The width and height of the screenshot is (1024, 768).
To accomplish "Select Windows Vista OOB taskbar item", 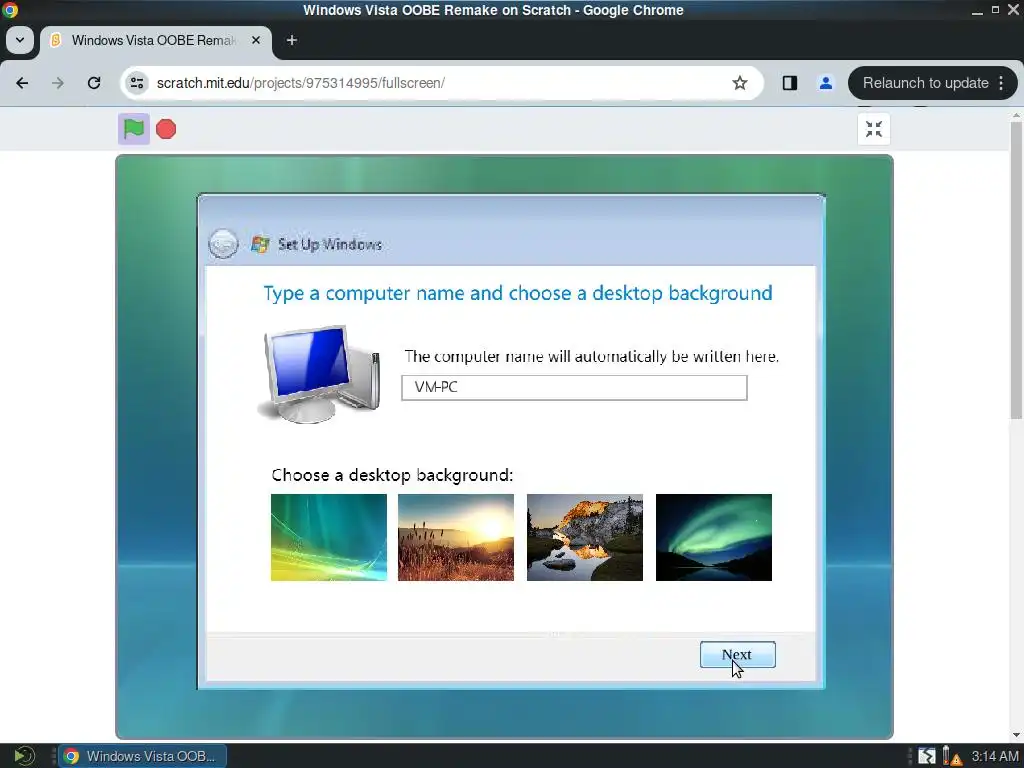I will (142, 756).
